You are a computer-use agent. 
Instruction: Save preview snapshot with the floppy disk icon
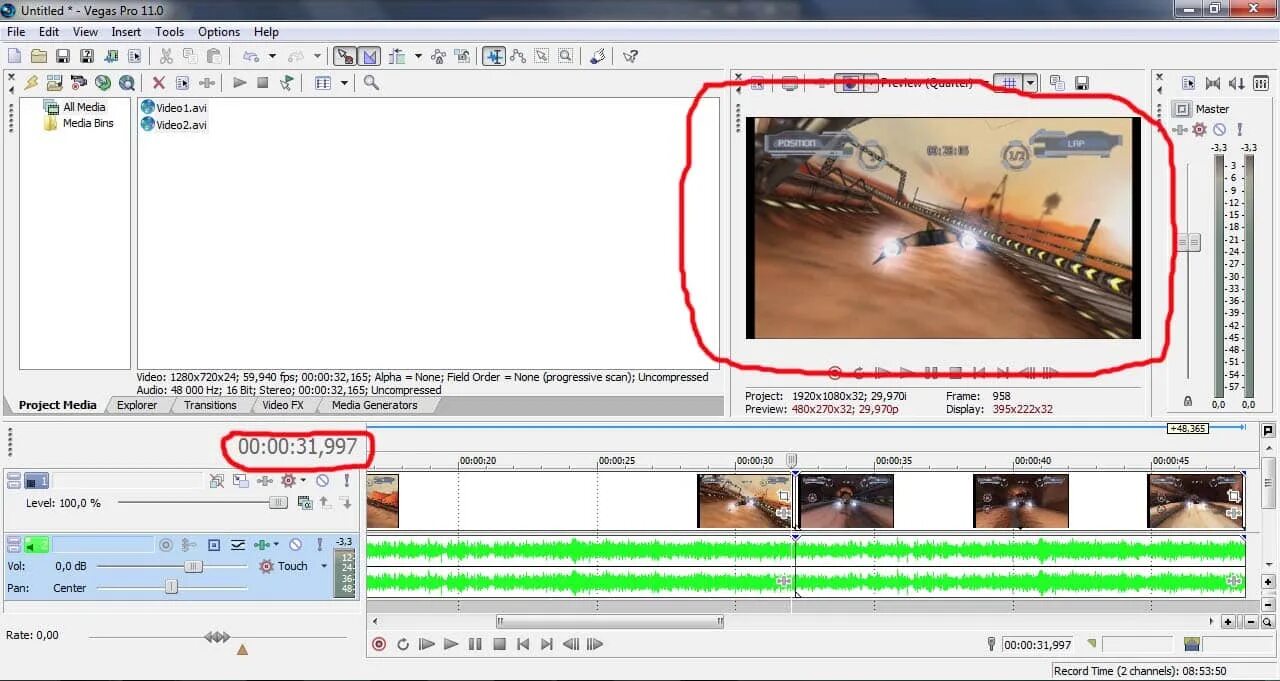1081,83
